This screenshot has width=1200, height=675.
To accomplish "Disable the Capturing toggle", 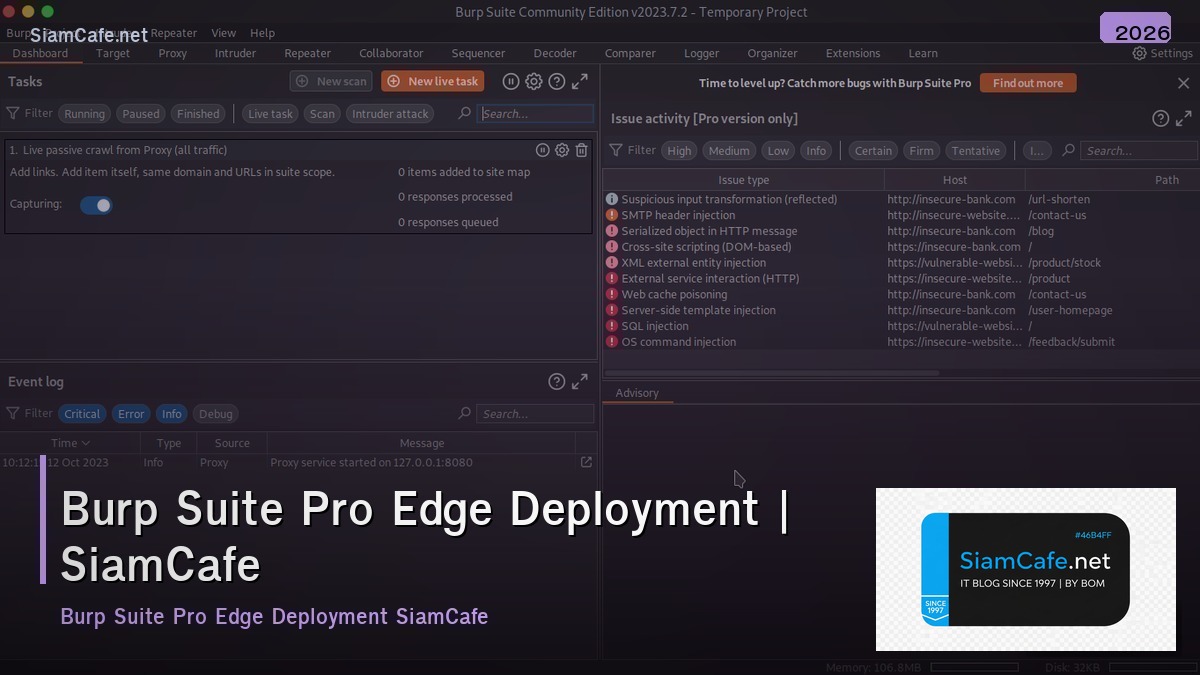I will tap(96, 204).
